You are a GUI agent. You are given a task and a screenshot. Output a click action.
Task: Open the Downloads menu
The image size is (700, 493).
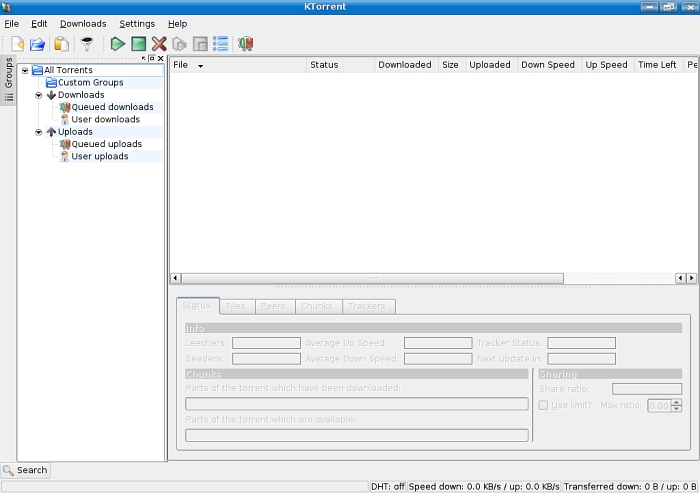point(83,24)
